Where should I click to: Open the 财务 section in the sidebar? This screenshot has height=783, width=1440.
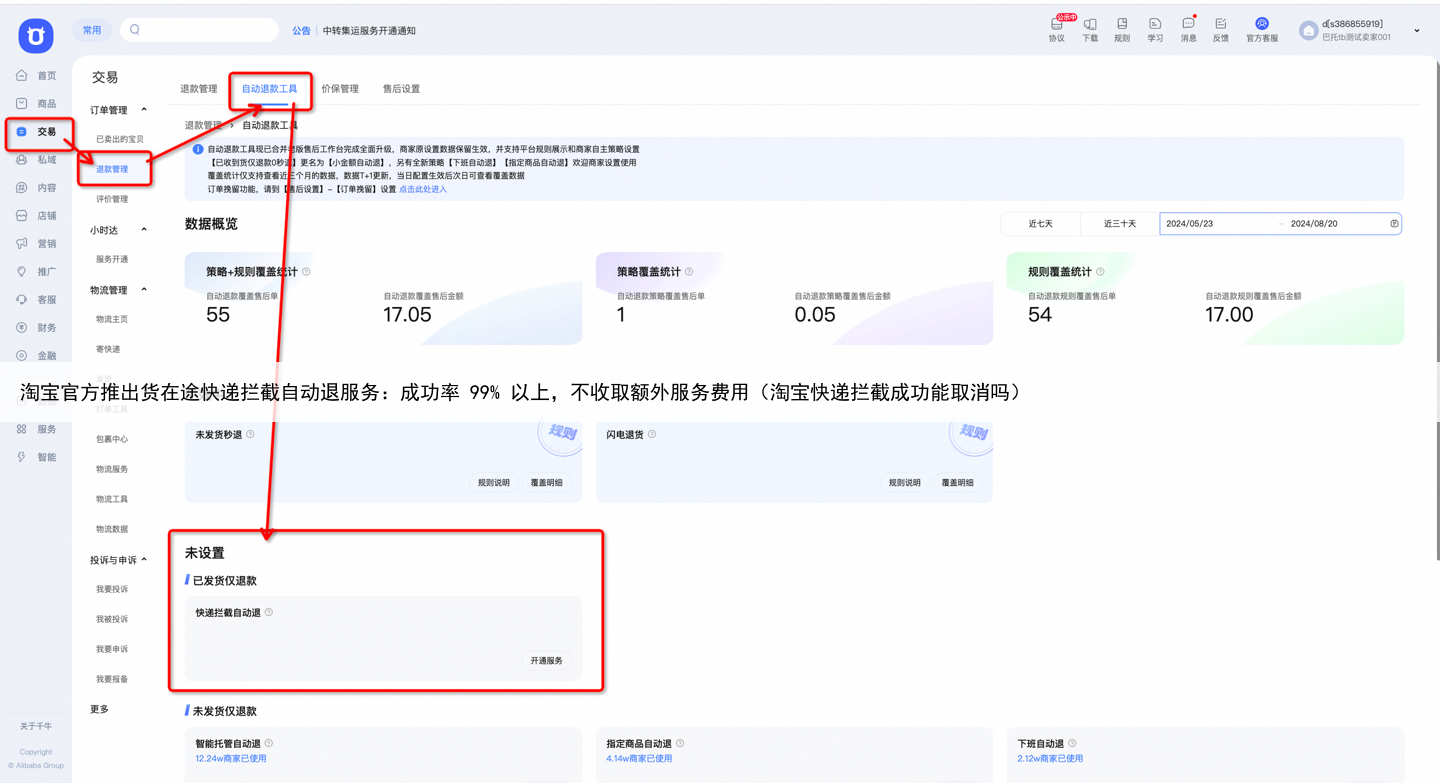(40, 327)
